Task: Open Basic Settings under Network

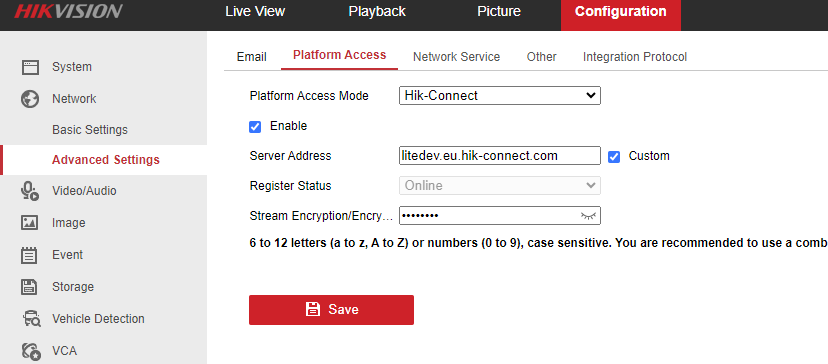Action: click(90, 129)
